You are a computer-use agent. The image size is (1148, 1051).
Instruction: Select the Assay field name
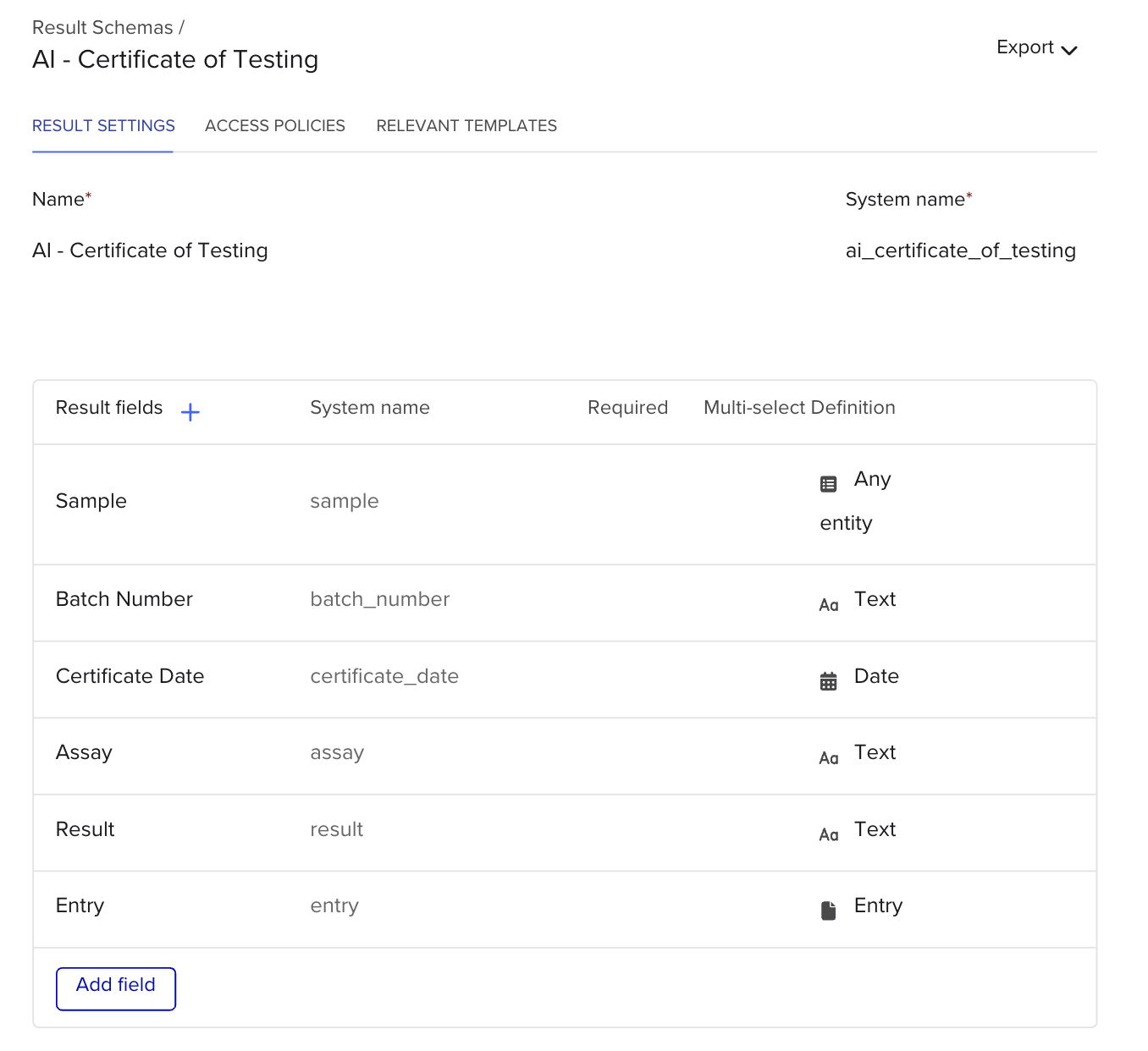[84, 752]
